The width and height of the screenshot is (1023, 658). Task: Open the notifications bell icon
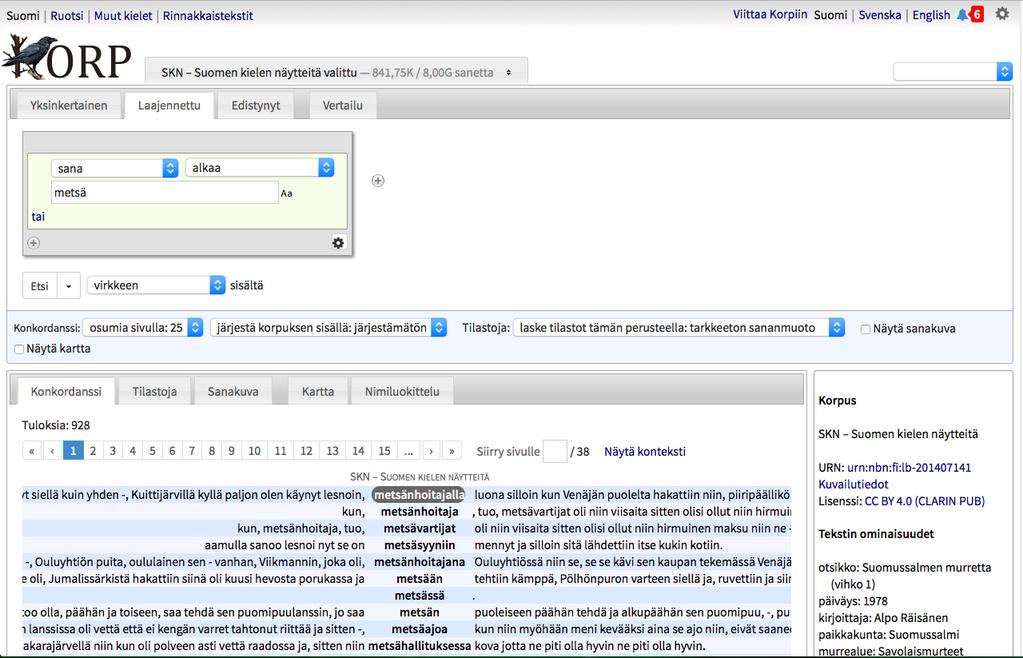point(962,14)
